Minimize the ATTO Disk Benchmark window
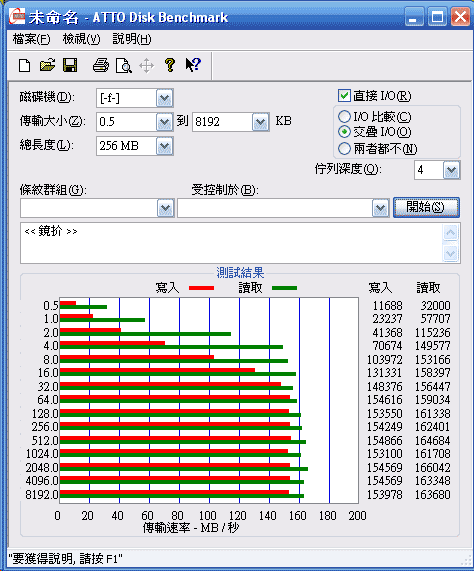Image resolution: width=474 pixels, height=571 pixels. pos(414,17)
